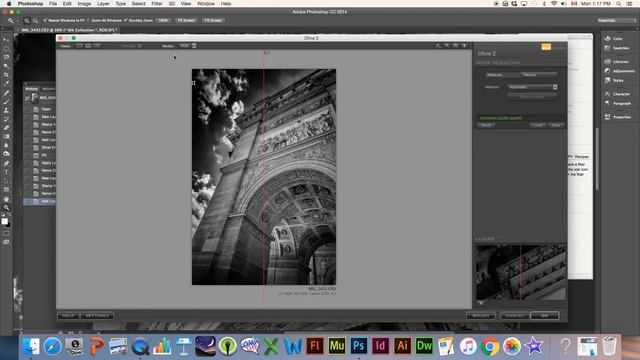Screen dimensions: 640x360
Task: Select the Brush tool
Action: [x=6, y=102]
